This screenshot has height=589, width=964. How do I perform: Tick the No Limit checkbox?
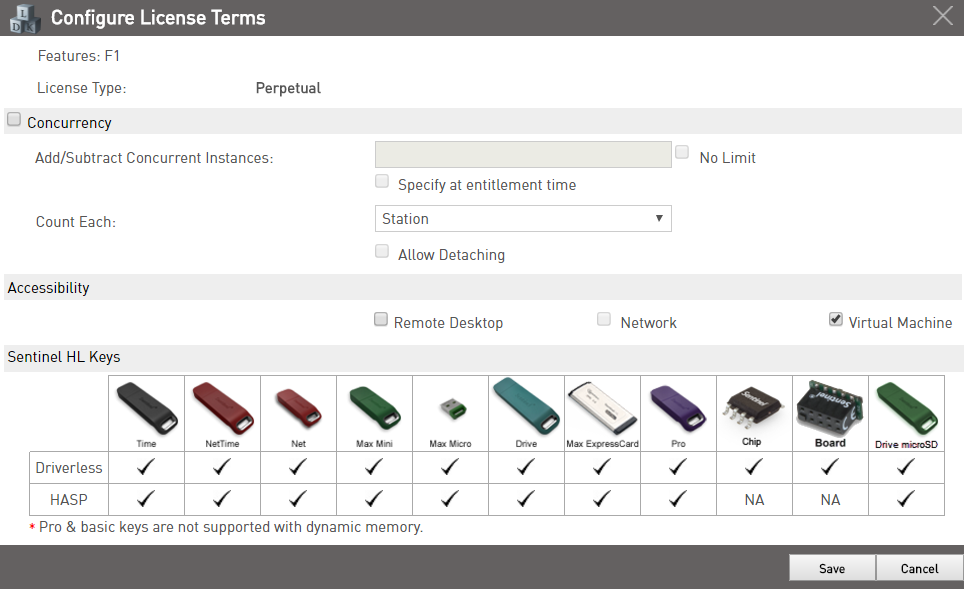(682, 153)
